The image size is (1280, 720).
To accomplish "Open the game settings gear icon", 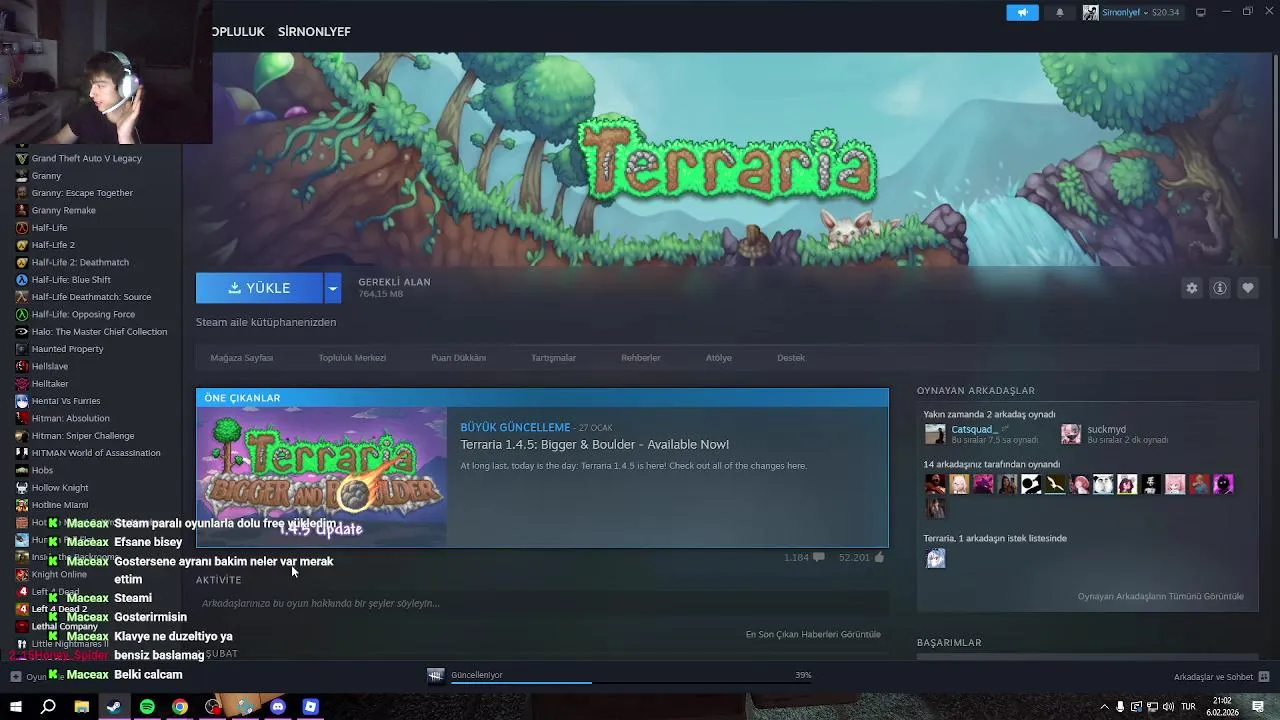I will pyautogui.click(x=1192, y=288).
